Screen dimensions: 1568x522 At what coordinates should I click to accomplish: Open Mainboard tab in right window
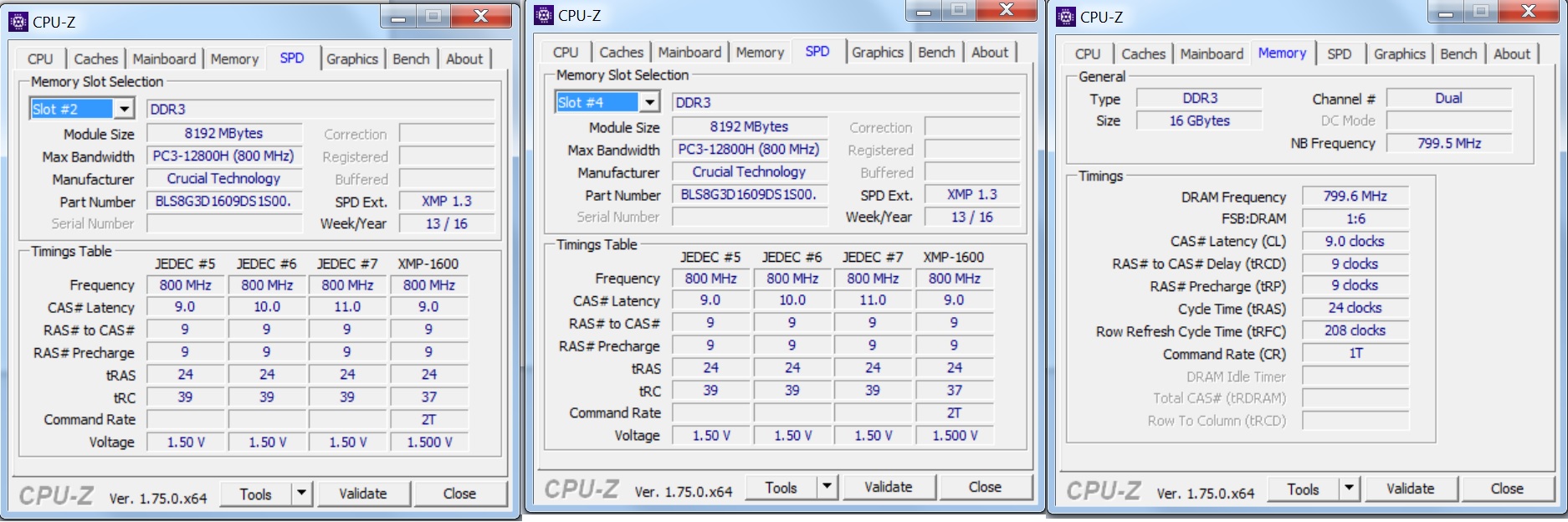pyautogui.click(x=1212, y=54)
